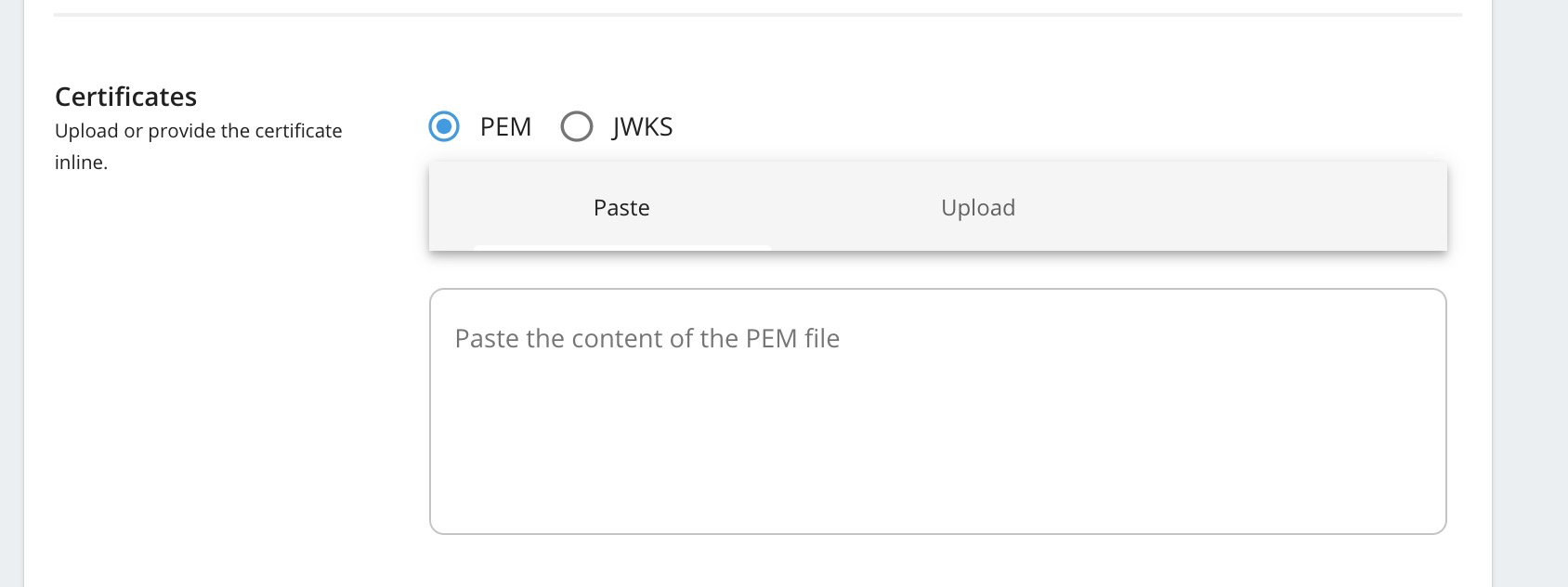The image size is (1568, 587).
Task: Switch certificate format from PEM to JWKS
Action: [x=577, y=126]
